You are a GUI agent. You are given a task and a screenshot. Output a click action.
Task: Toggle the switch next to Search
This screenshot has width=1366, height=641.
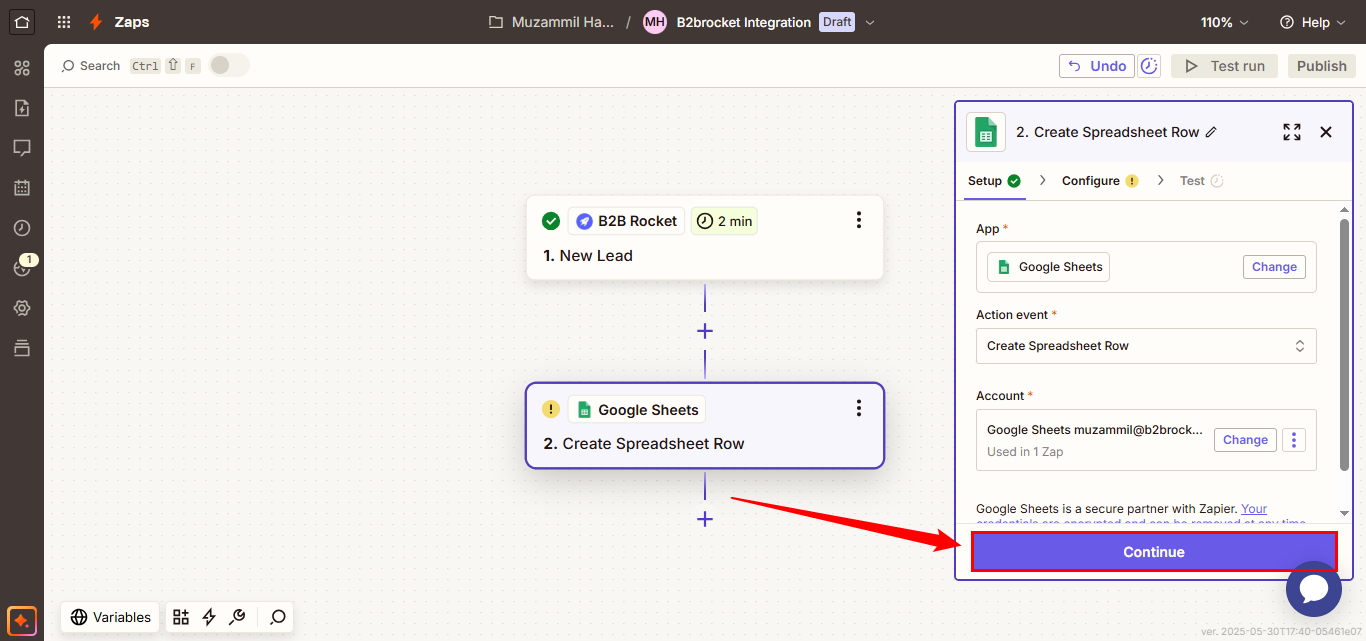(x=228, y=66)
